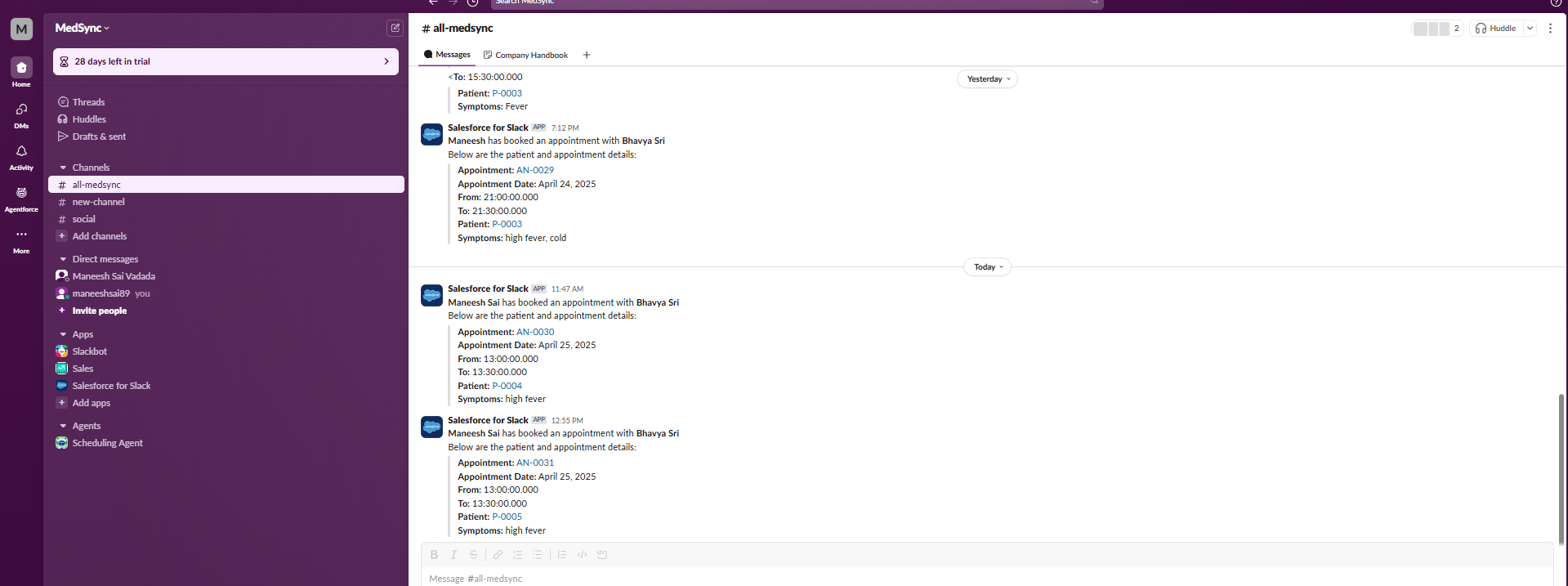The height and width of the screenshot is (586, 1568).
Task: Open the Huddle options dropdown arrow
Action: [1530, 29]
